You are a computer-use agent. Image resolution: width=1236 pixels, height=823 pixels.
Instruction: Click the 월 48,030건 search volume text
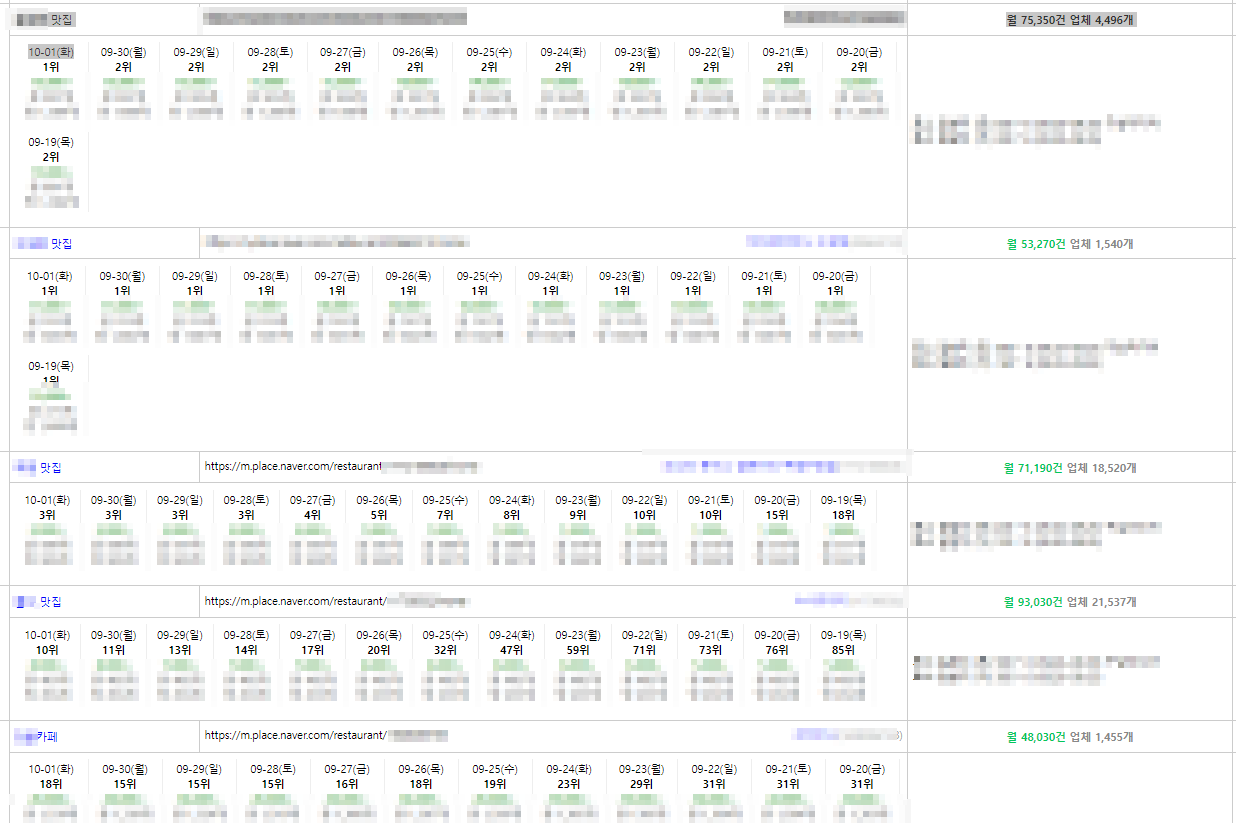1035,737
